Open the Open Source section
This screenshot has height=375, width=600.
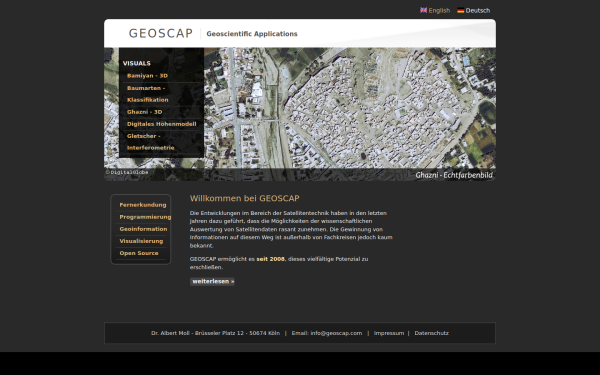point(139,253)
